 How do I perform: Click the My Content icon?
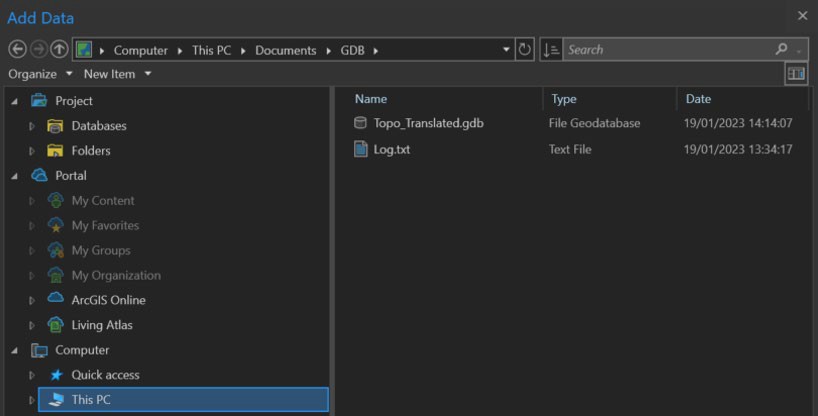[55, 200]
